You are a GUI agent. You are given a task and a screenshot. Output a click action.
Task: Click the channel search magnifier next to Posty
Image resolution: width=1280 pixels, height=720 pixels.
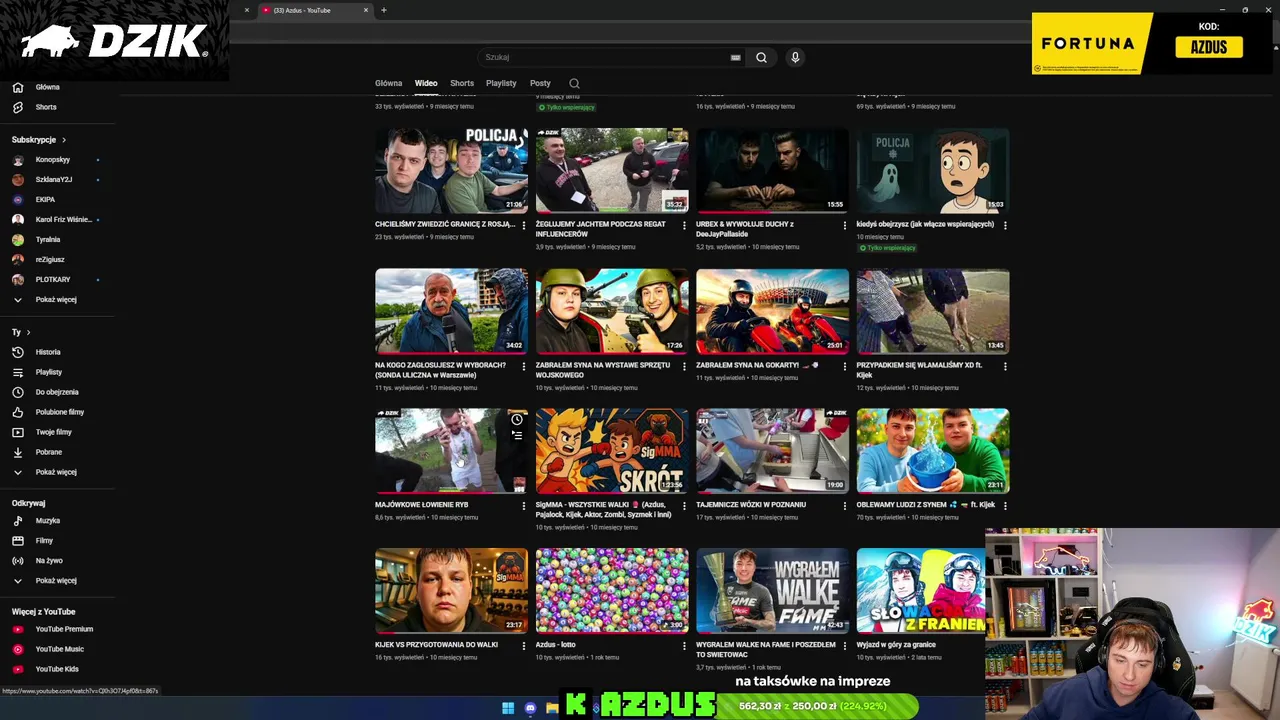[x=574, y=83]
